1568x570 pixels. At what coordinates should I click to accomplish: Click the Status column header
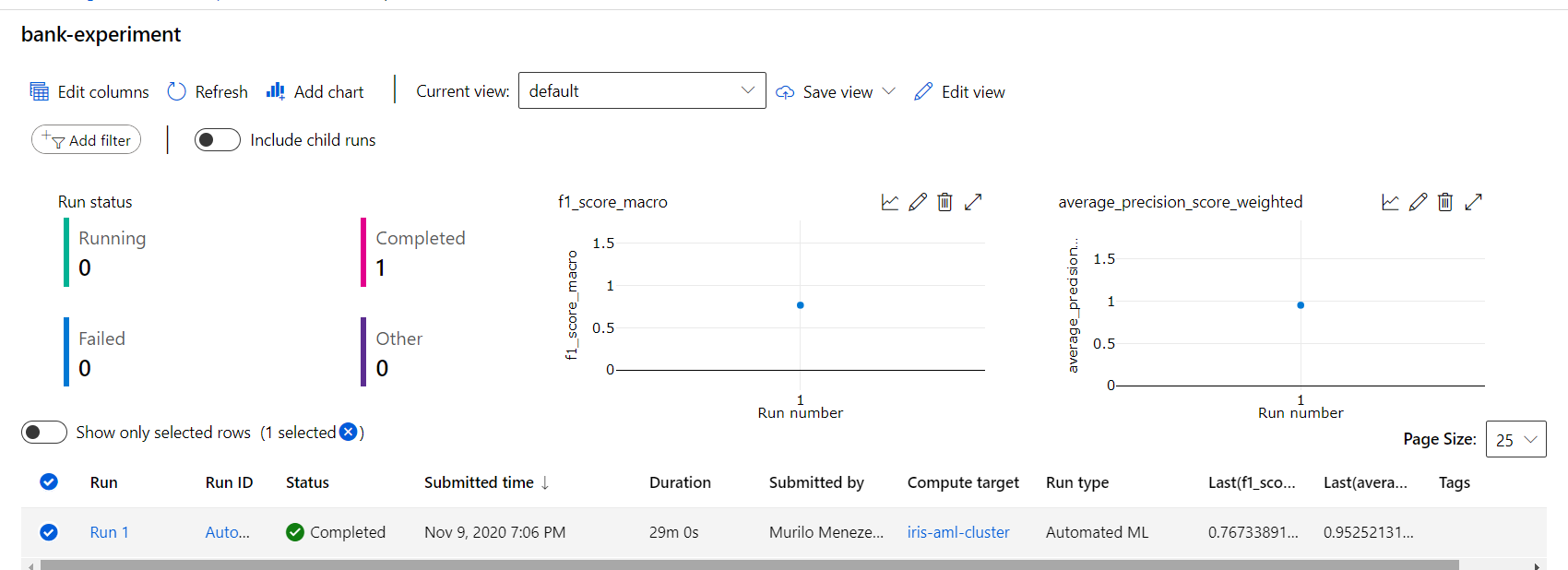tap(307, 482)
